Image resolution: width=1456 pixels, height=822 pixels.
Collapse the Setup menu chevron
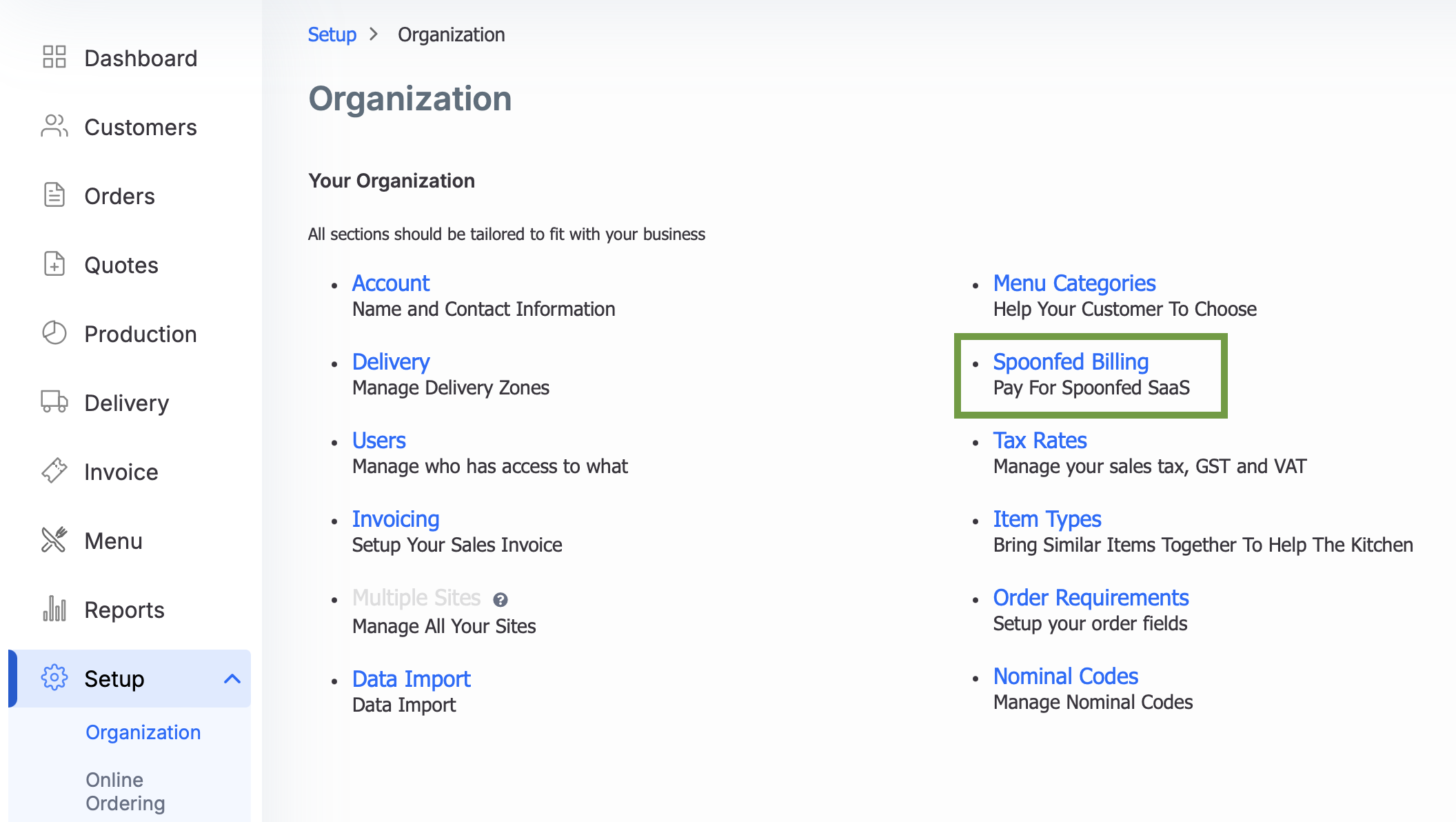pos(232,679)
